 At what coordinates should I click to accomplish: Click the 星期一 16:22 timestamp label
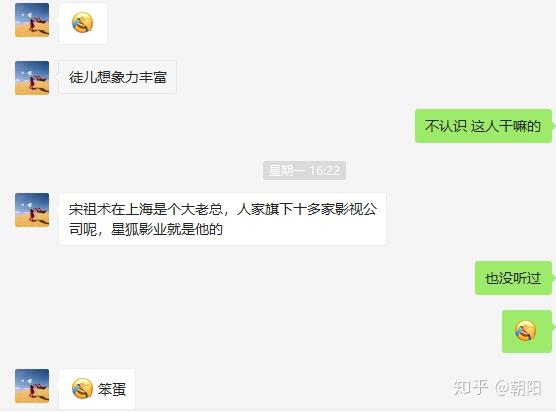tap(304, 171)
